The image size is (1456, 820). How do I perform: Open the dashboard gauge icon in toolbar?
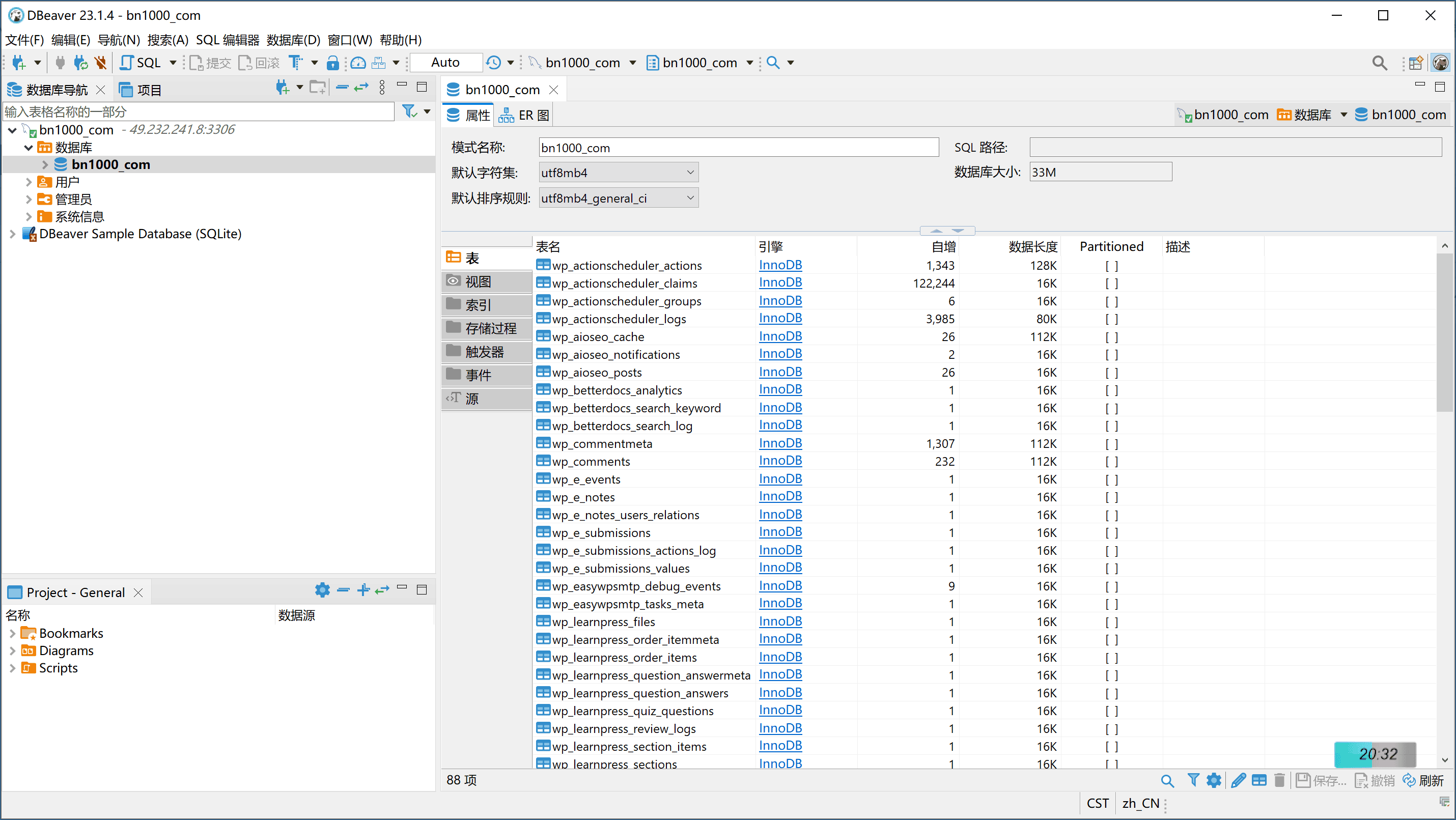pyautogui.click(x=358, y=63)
